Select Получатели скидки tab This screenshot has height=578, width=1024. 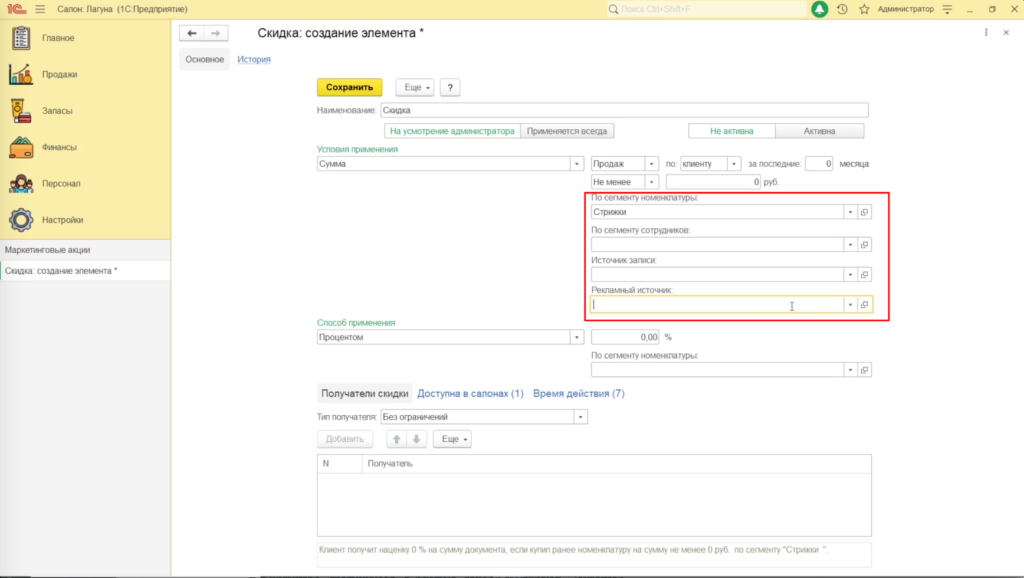(x=364, y=394)
